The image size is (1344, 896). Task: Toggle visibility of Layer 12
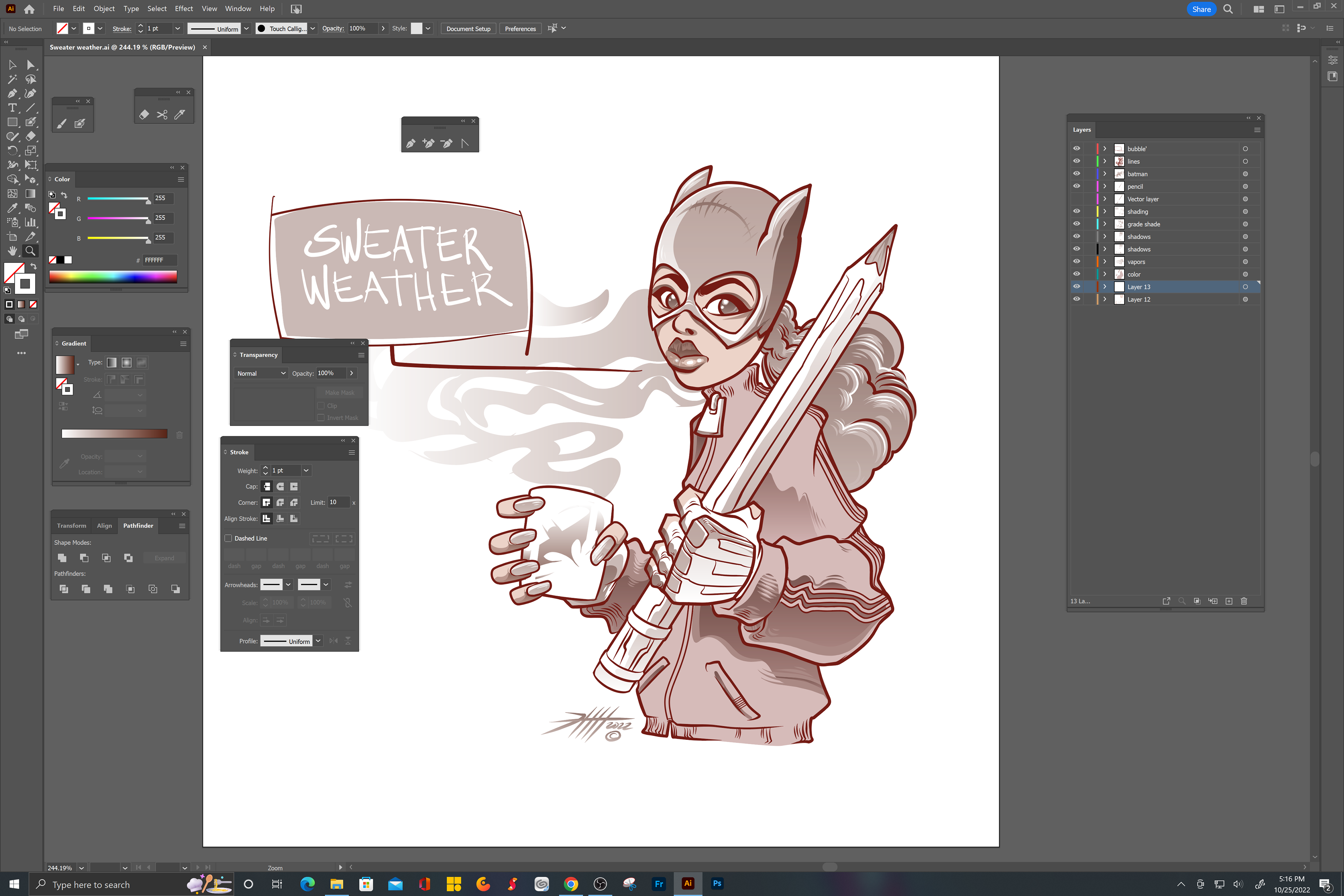click(1077, 300)
